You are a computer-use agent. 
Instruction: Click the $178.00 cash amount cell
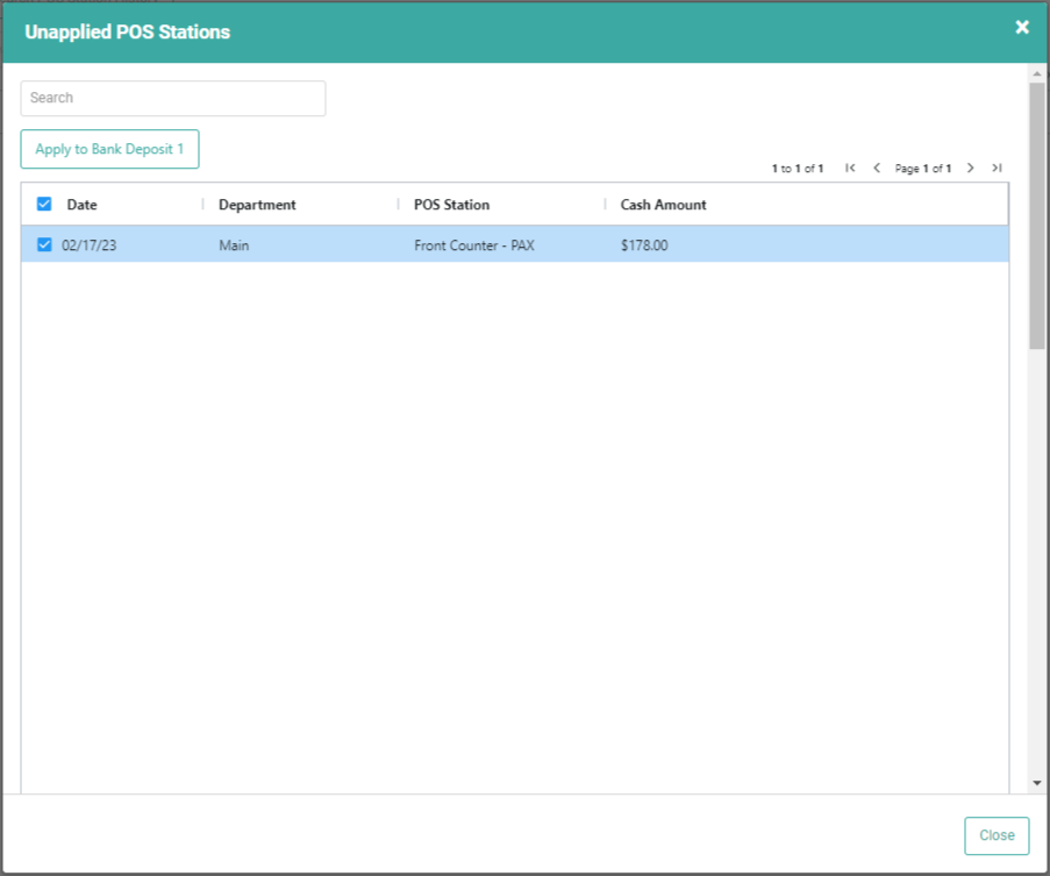644,245
